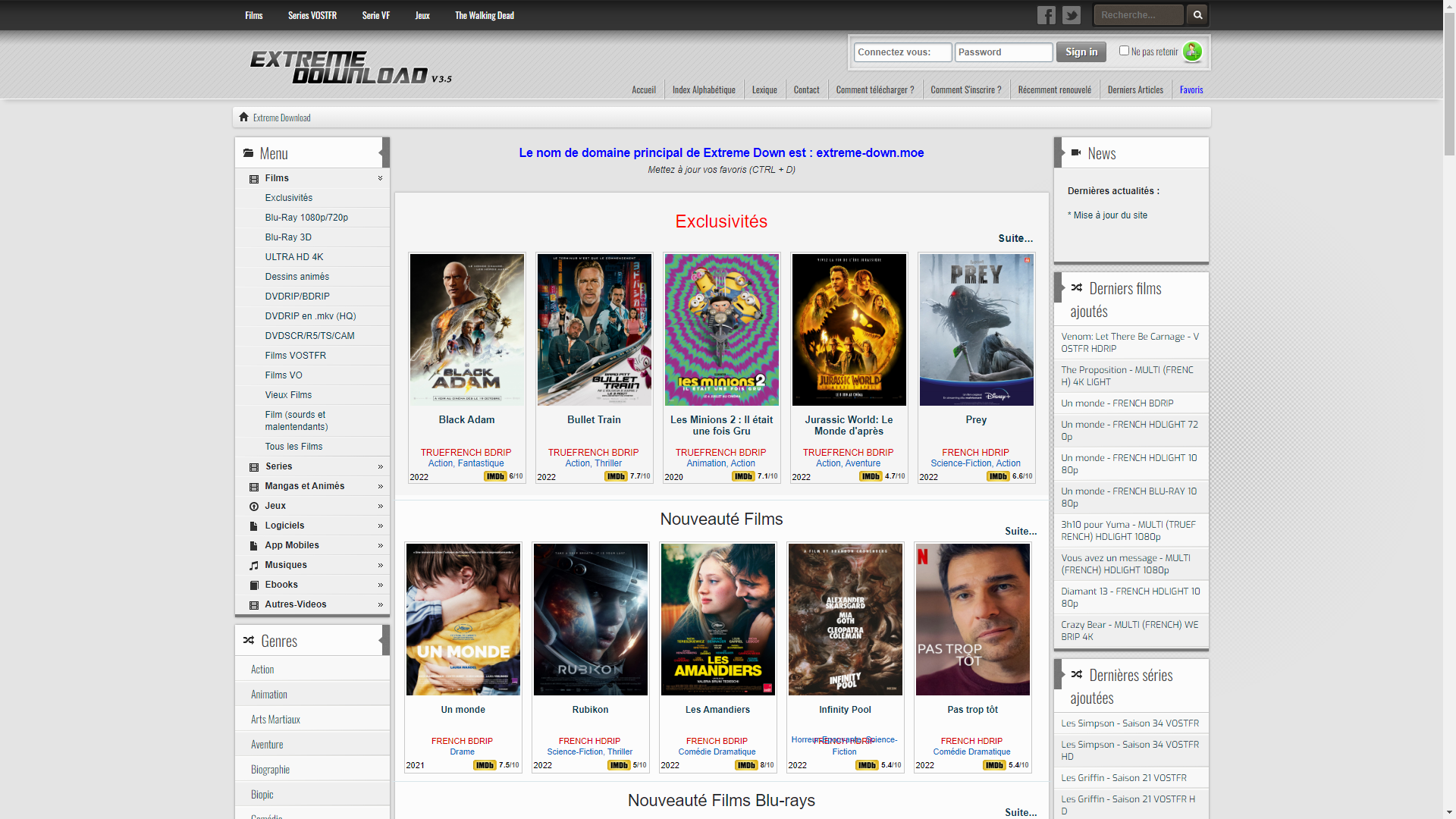The width and height of the screenshot is (1456, 819).
Task: Toggle the Ne pas retenir checkbox
Action: point(1124,51)
